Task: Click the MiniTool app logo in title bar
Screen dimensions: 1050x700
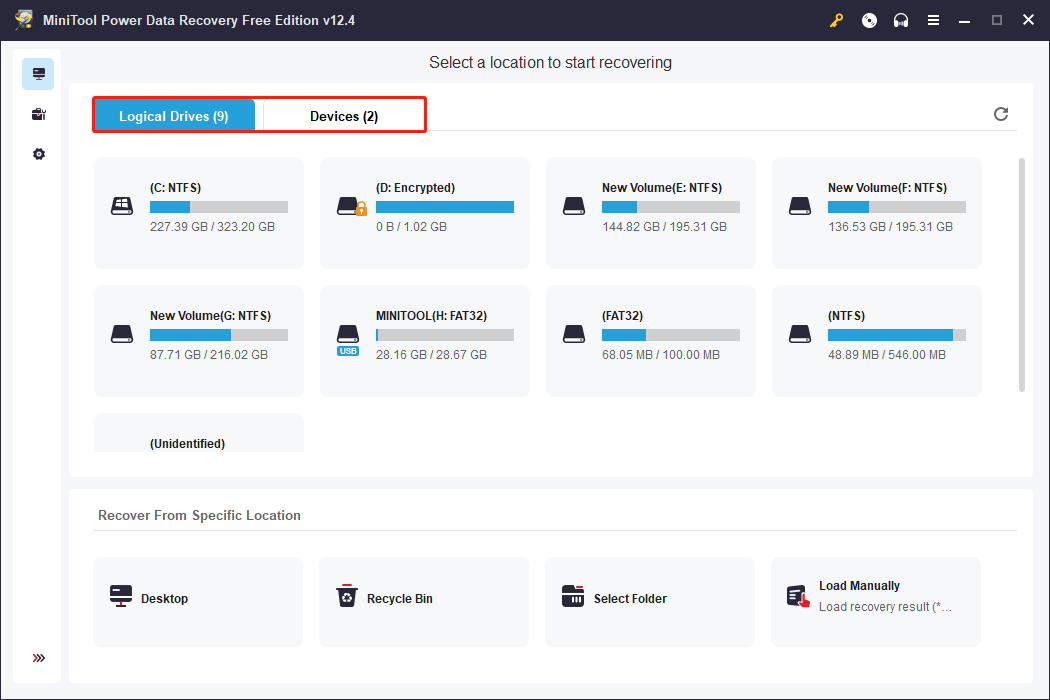Action: coord(24,19)
